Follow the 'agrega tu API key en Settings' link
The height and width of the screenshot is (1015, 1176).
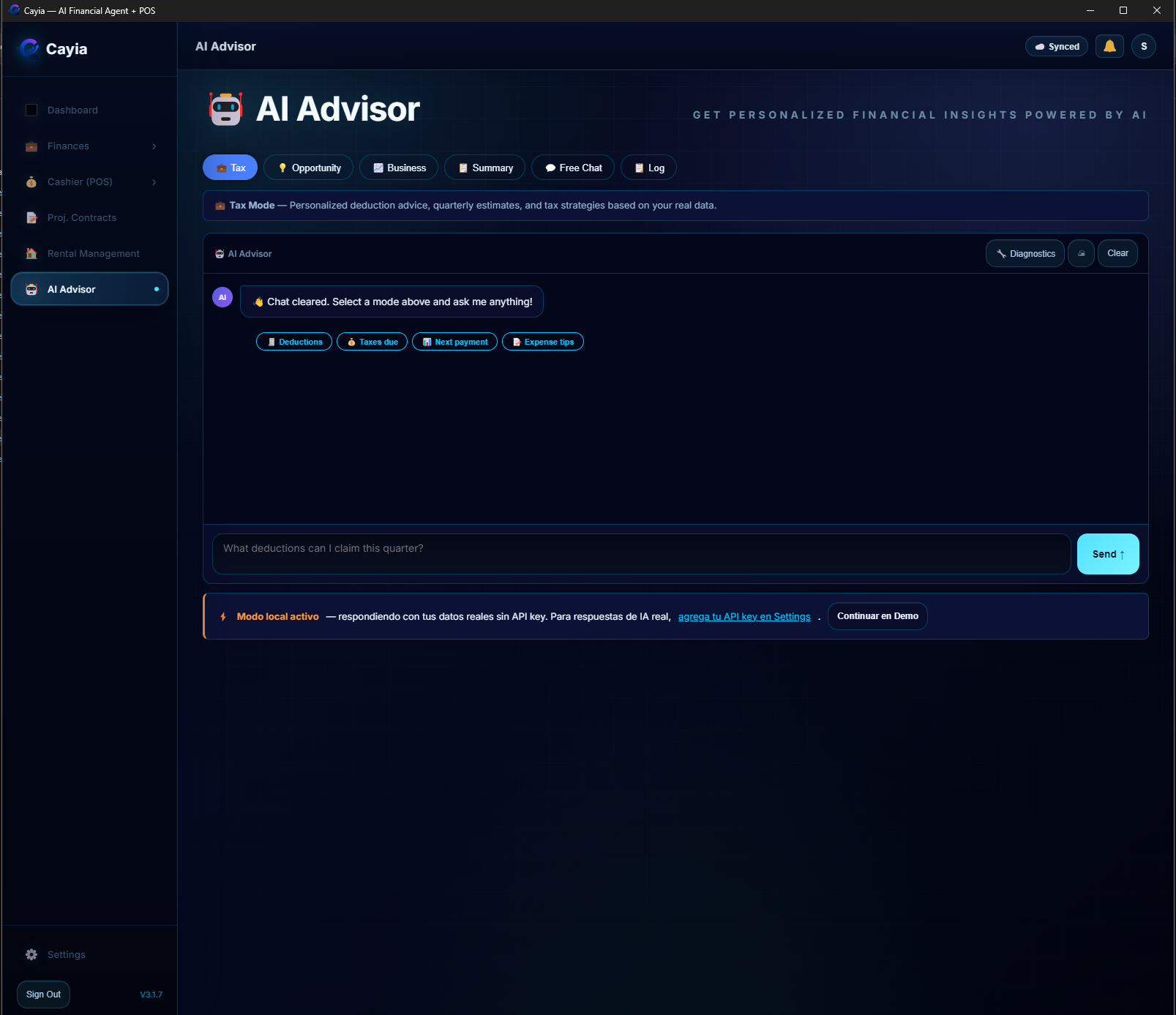click(x=744, y=617)
